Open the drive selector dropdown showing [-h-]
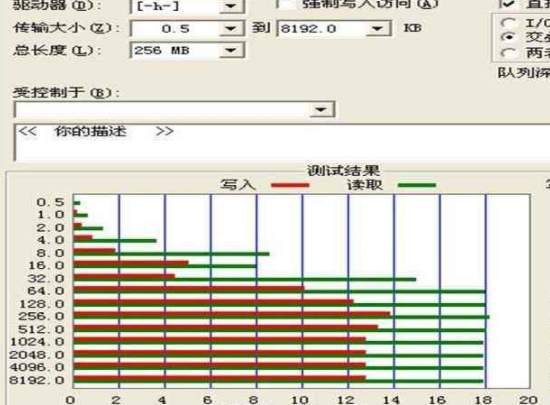 coord(230,6)
